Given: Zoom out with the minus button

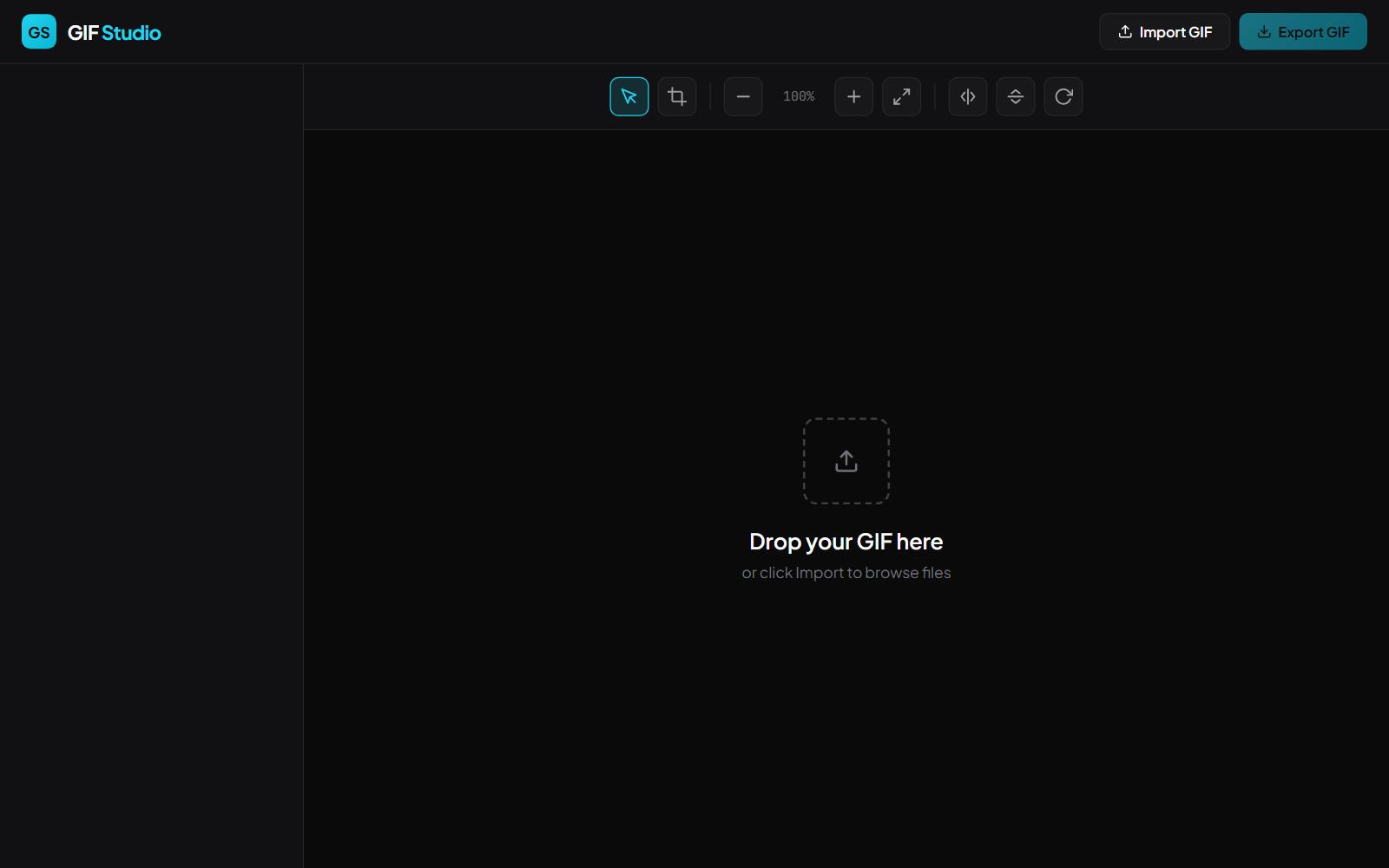Looking at the screenshot, I should pyautogui.click(x=743, y=96).
